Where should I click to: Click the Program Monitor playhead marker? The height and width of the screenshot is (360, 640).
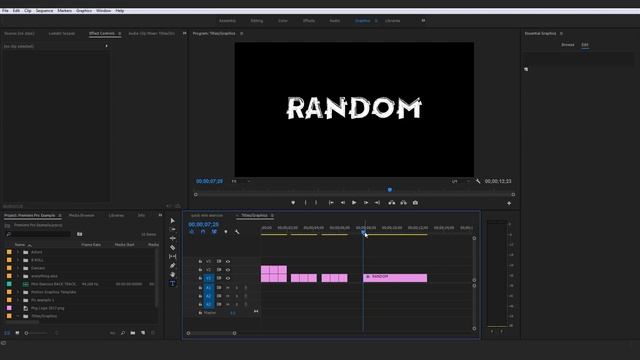point(390,190)
